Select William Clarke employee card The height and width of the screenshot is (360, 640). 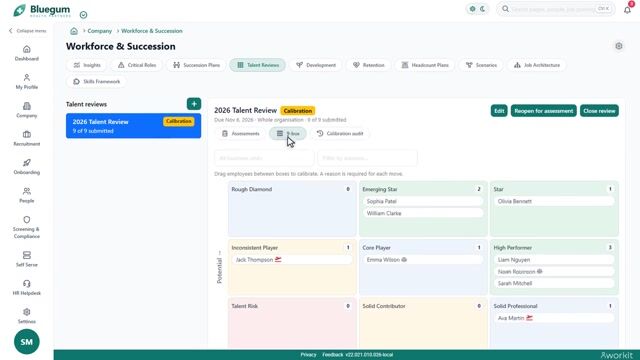422,213
